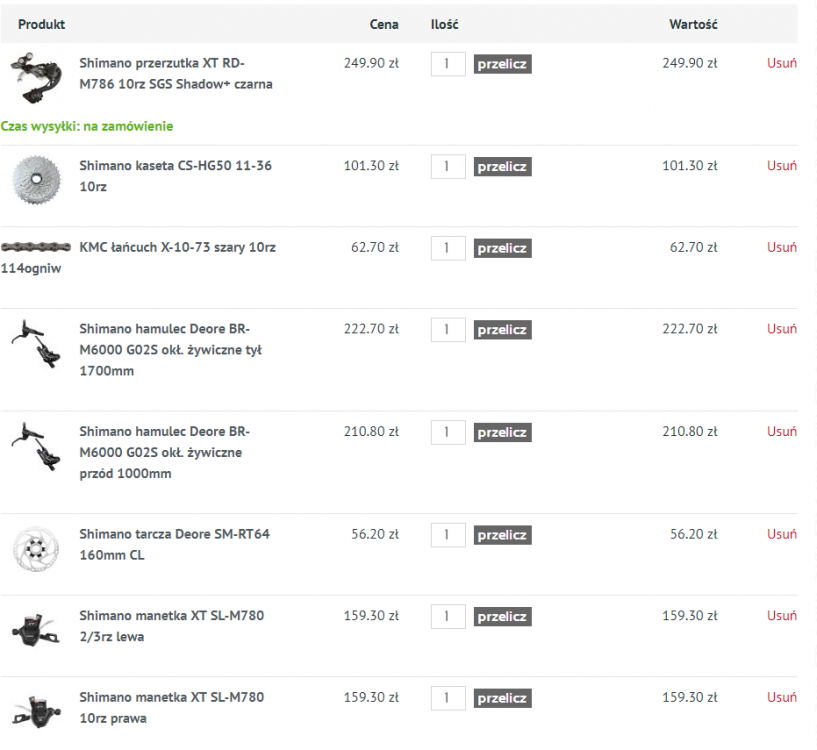Open the rear Deore BR-M6000 brake image
The width and height of the screenshot is (817, 750).
(36, 344)
